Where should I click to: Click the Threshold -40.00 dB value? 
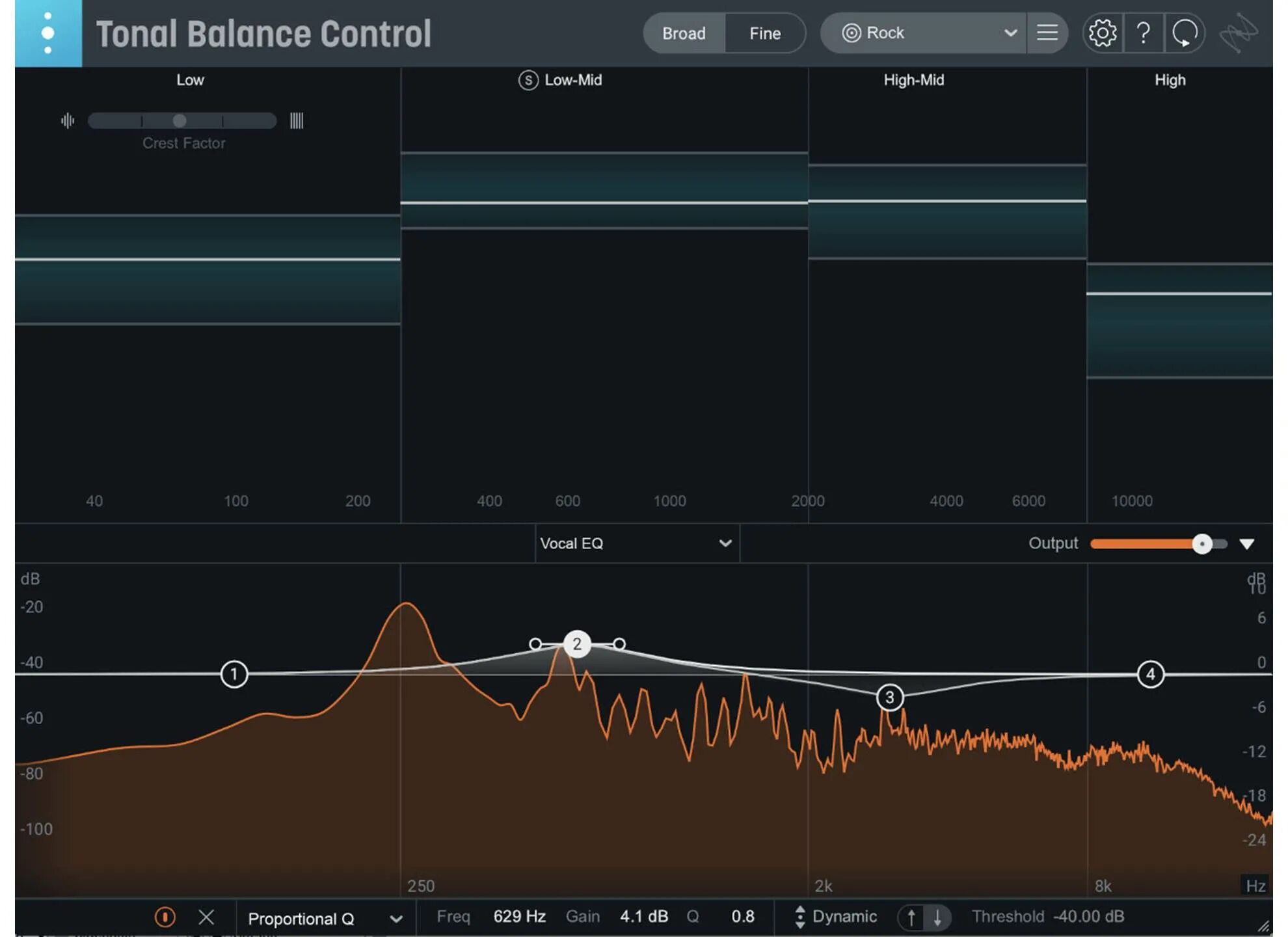click(x=1089, y=916)
